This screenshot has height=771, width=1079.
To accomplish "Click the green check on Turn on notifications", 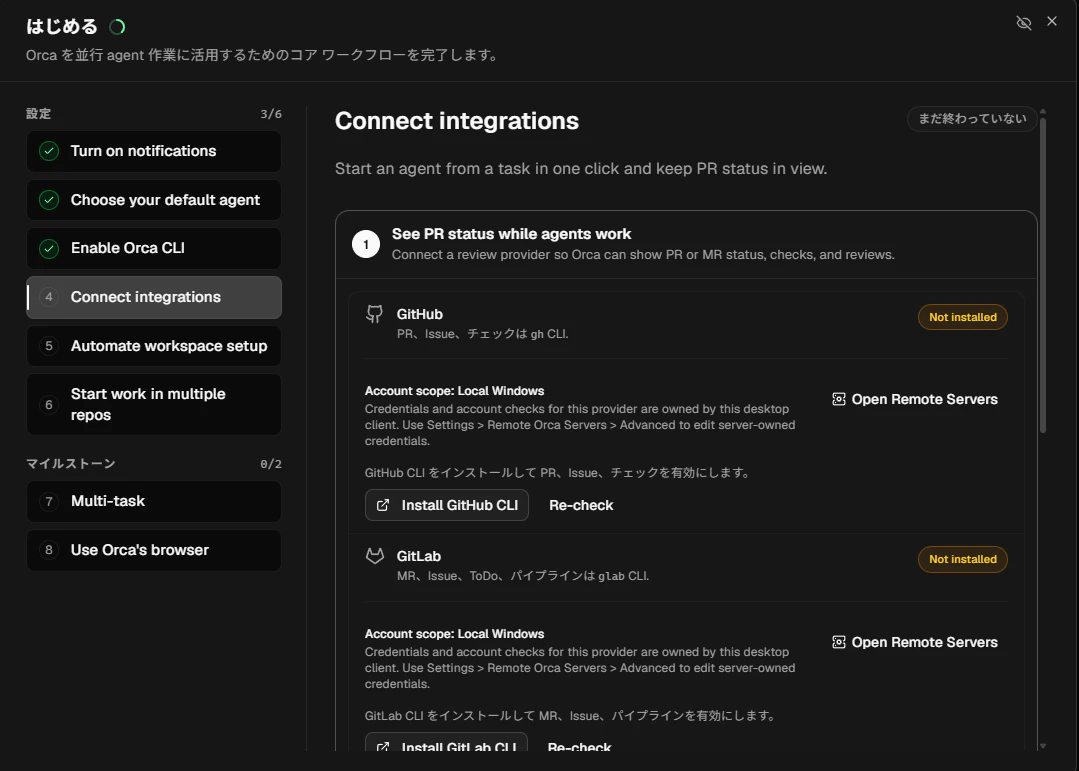I will (x=49, y=151).
